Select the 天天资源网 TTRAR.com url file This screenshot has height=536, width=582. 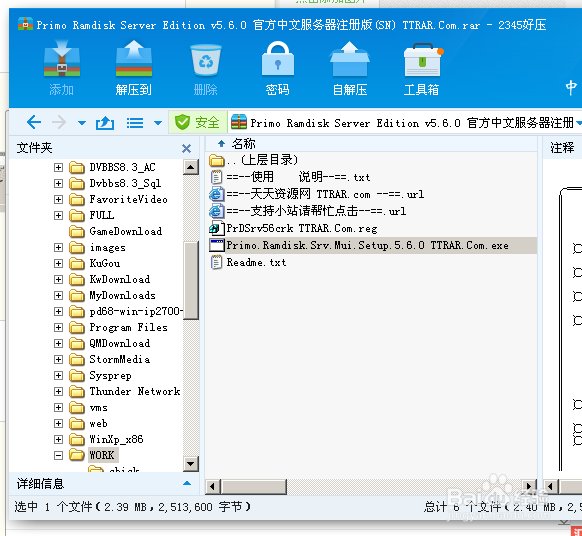[x=371, y=194]
